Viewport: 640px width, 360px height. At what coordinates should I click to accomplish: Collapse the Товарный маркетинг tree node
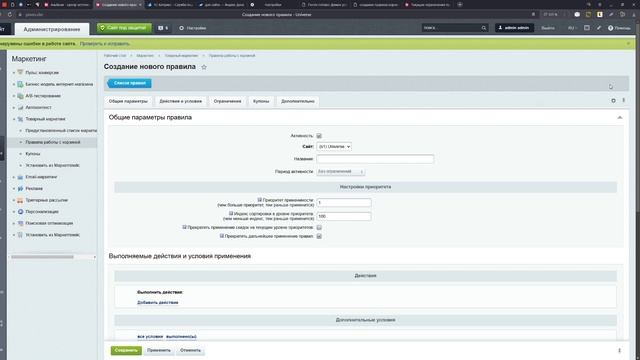point(14,119)
